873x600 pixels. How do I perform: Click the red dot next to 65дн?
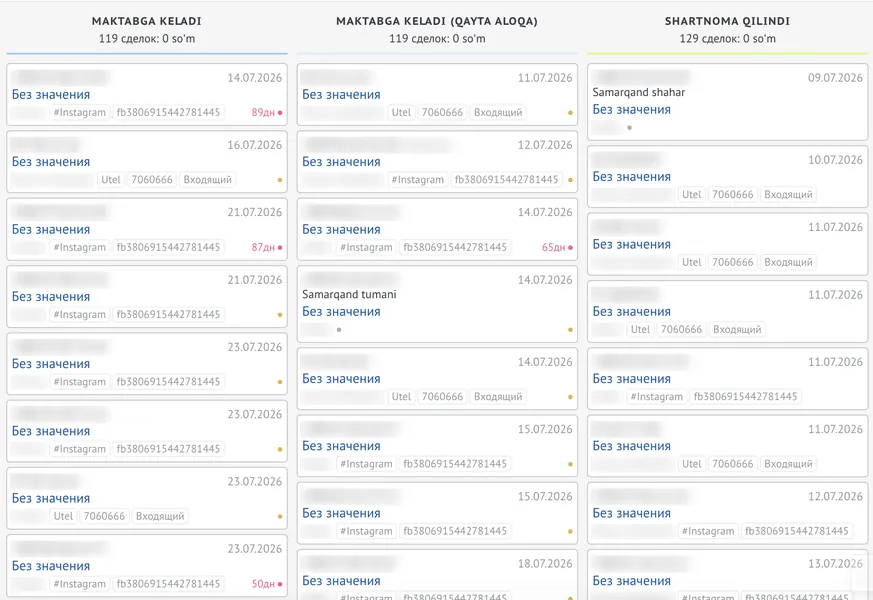tap(570, 247)
